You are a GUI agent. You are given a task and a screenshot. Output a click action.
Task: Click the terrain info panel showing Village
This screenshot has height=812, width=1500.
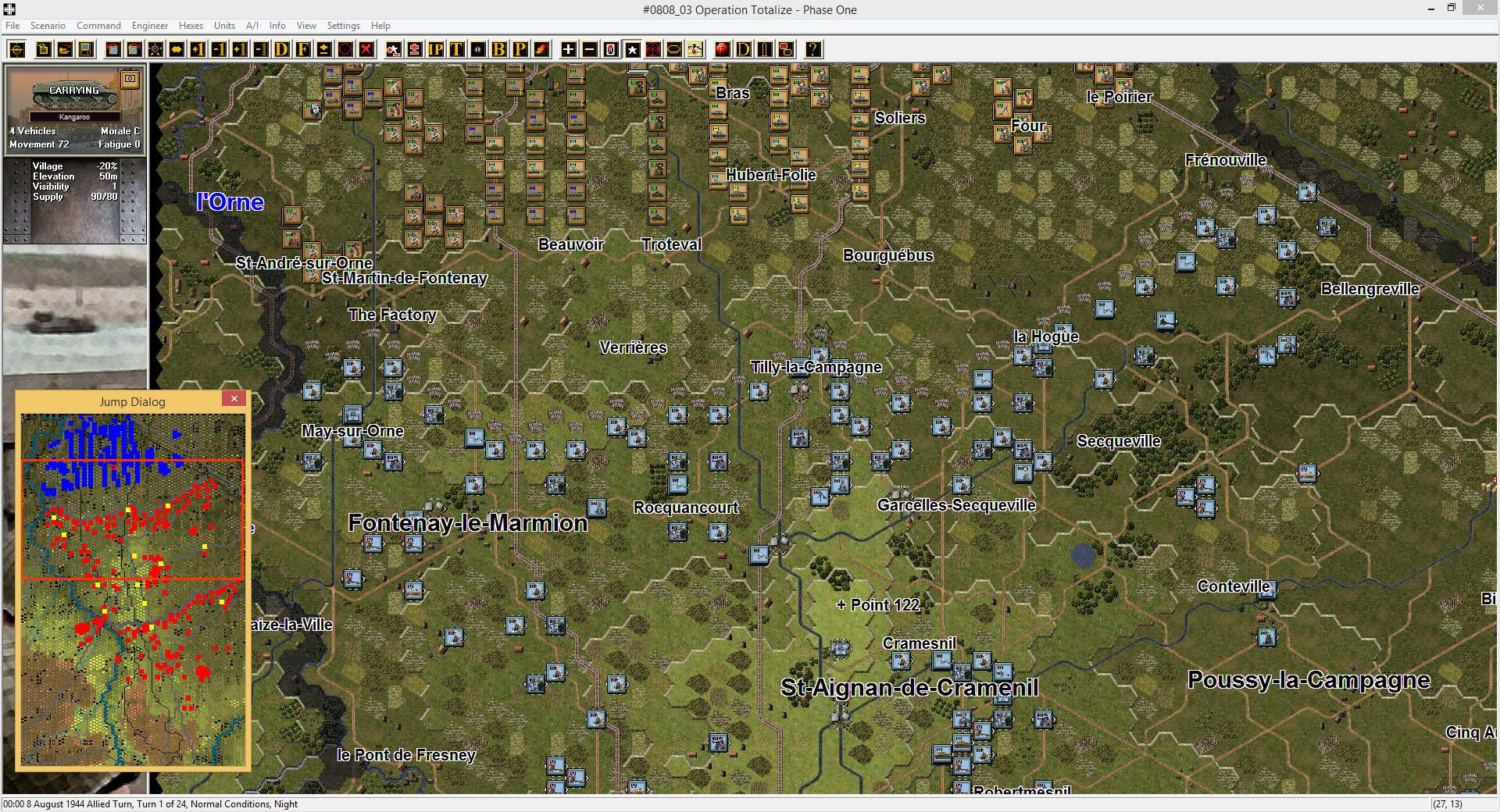coord(74,201)
